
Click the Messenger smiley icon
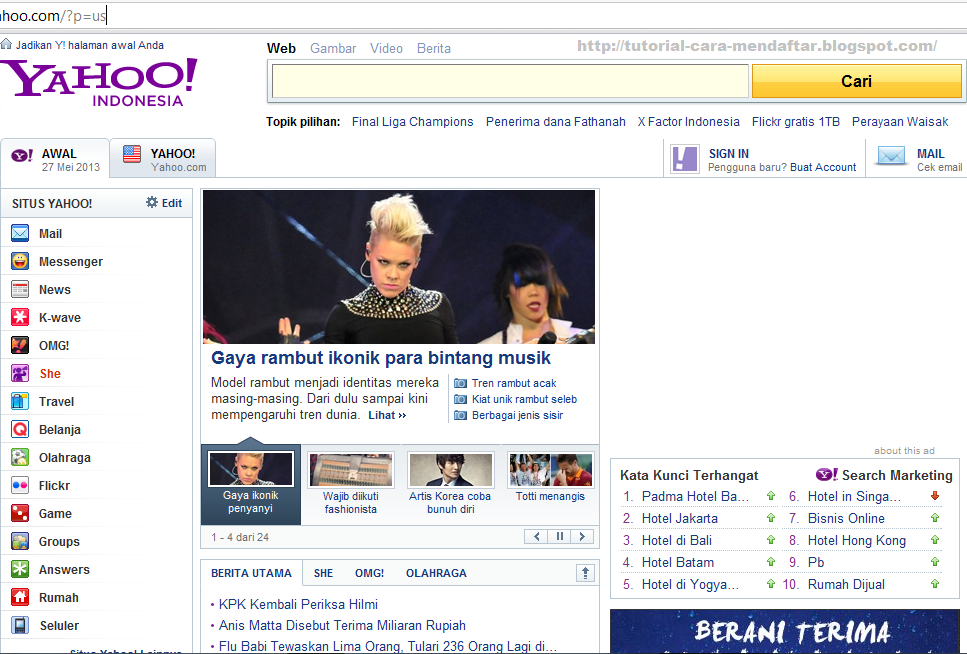click(20, 261)
